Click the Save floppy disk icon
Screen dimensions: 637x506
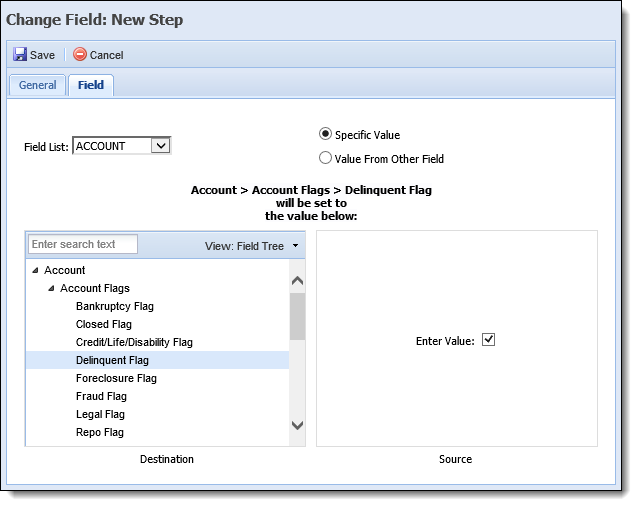coord(20,54)
